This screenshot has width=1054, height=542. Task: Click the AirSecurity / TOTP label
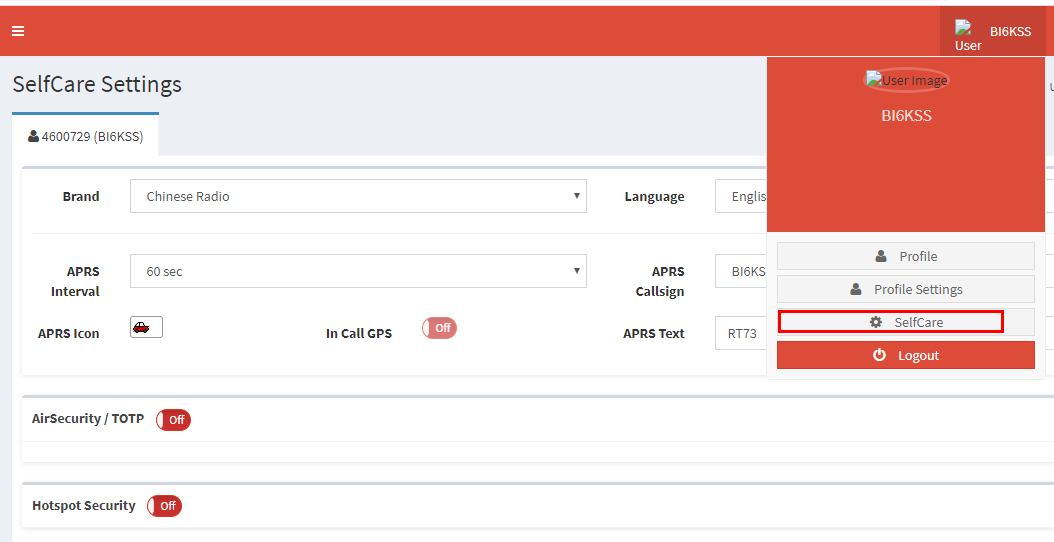coord(88,418)
